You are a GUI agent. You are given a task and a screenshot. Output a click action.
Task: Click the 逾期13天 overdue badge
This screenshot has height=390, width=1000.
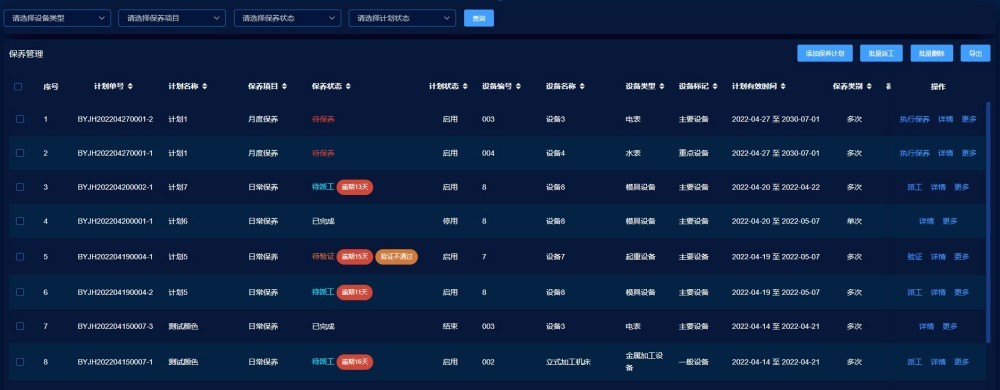click(x=355, y=187)
